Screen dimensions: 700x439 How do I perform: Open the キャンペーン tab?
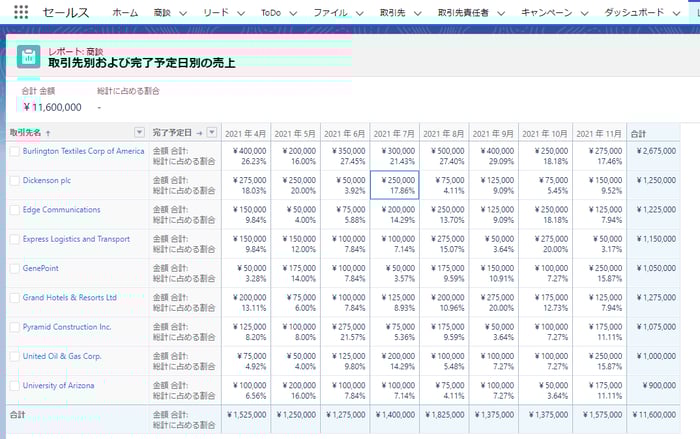point(546,13)
